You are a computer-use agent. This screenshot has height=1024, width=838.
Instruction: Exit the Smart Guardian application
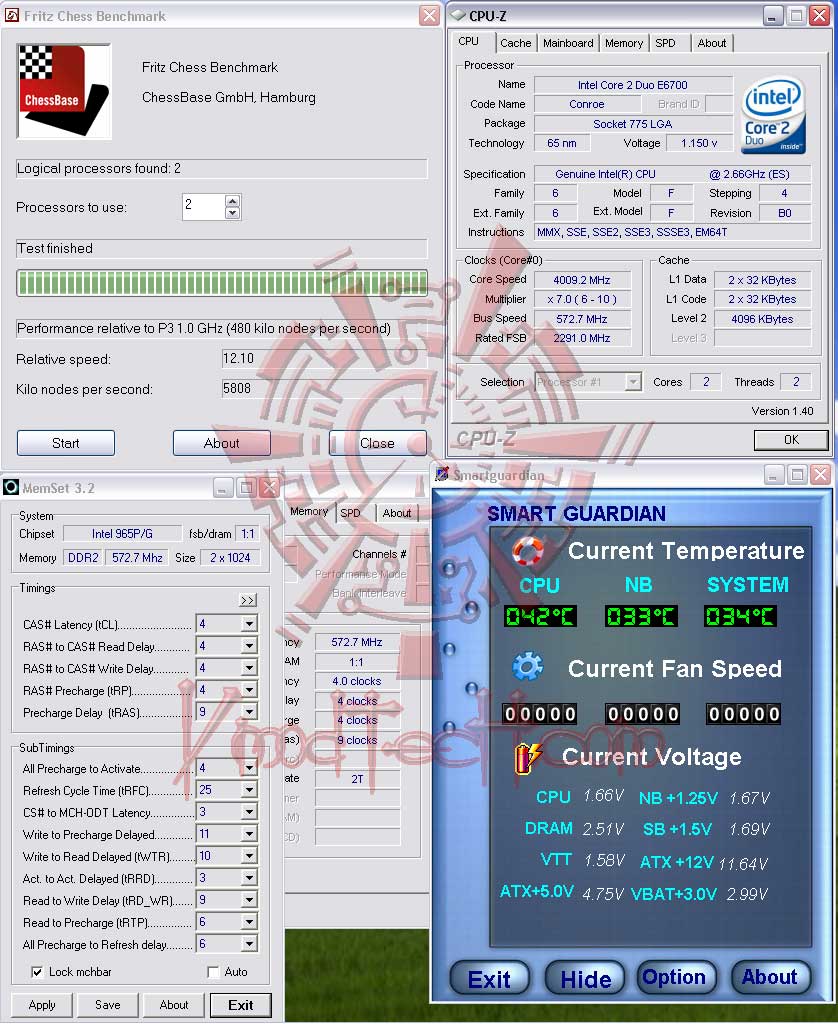pos(489,979)
